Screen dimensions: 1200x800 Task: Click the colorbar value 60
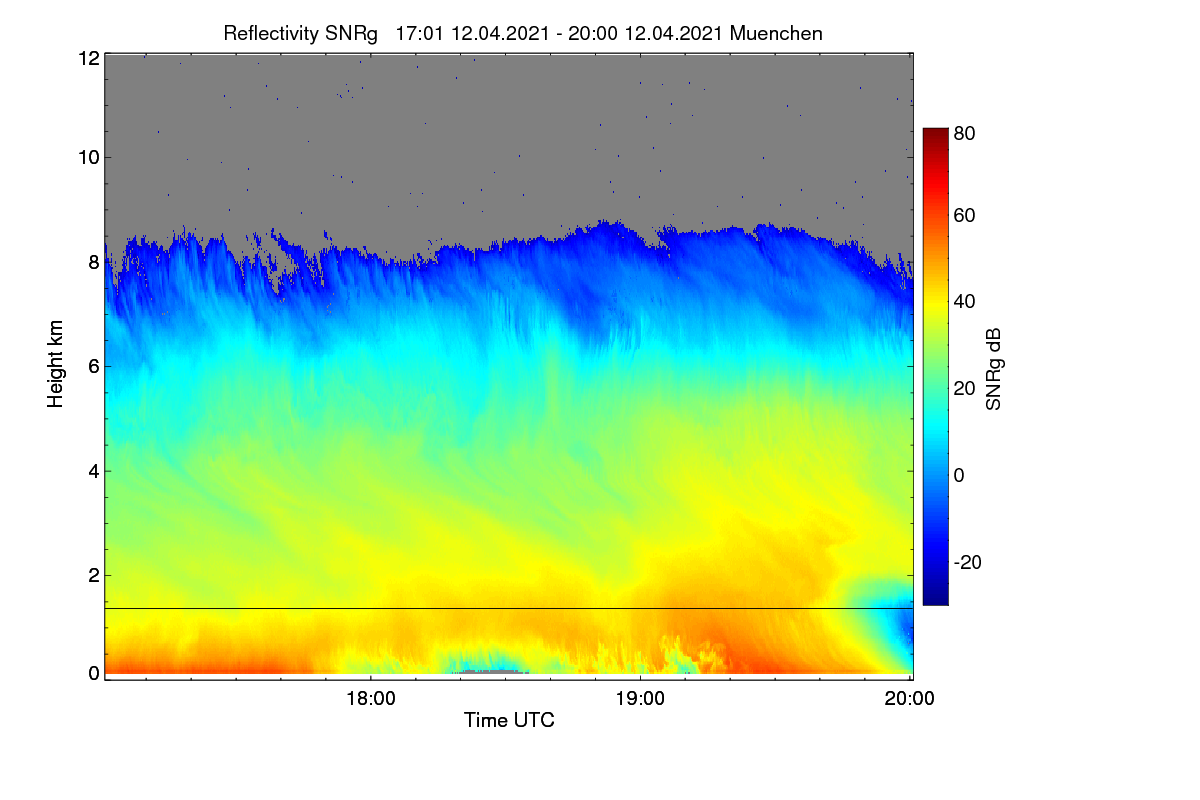pyautogui.click(x=964, y=216)
